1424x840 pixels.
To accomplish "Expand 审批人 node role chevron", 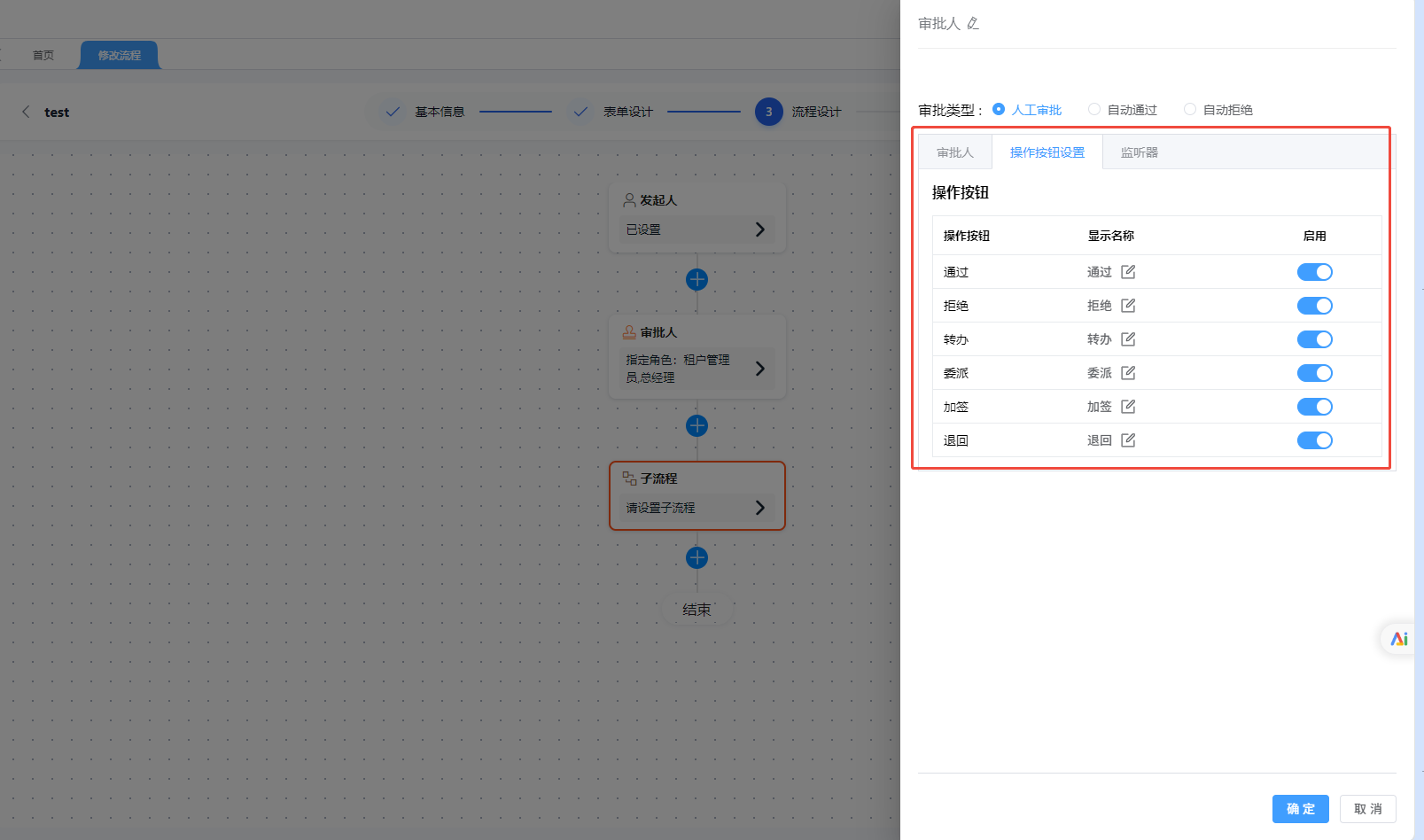I will click(x=759, y=369).
